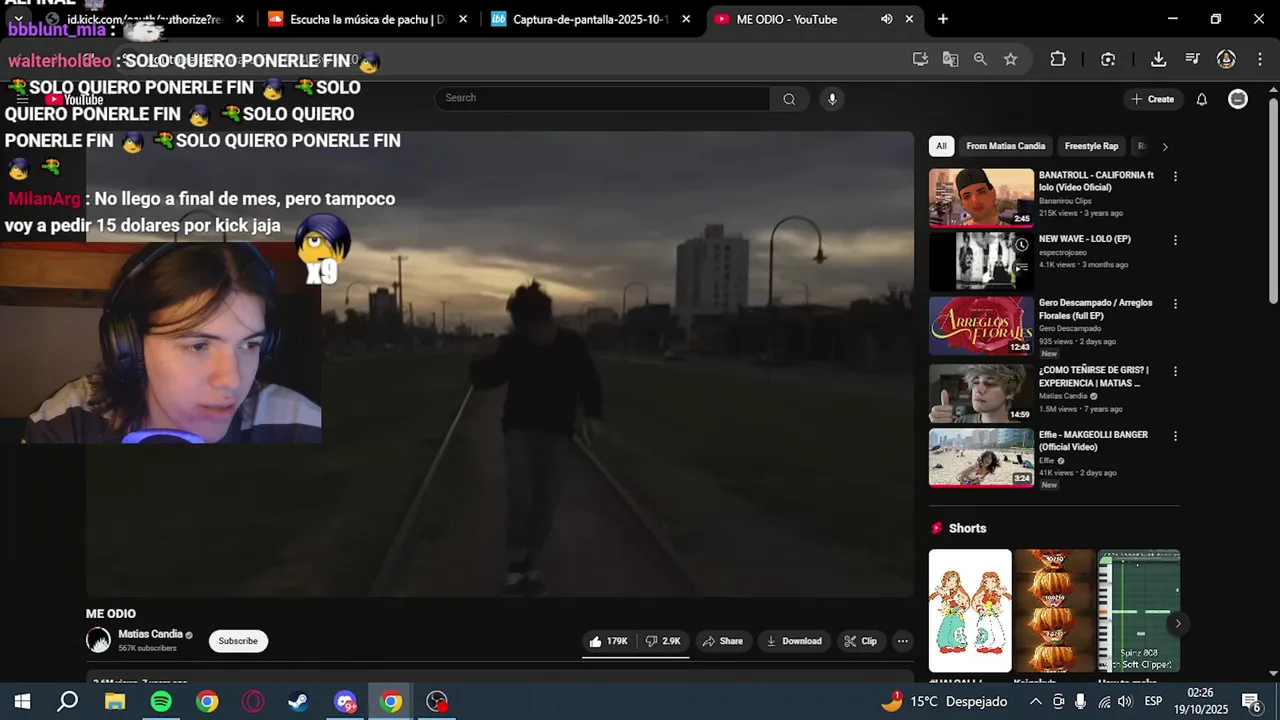Open the taskbar volume control
The height and width of the screenshot is (720, 1280).
point(1124,702)
